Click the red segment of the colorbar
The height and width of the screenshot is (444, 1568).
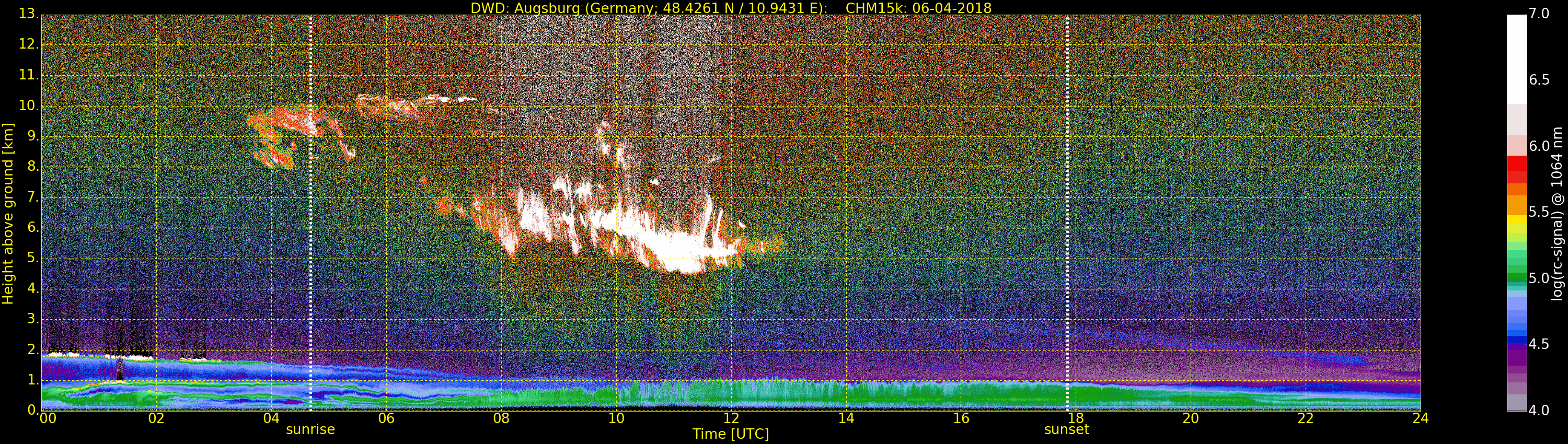click(x=1516, y=163)
